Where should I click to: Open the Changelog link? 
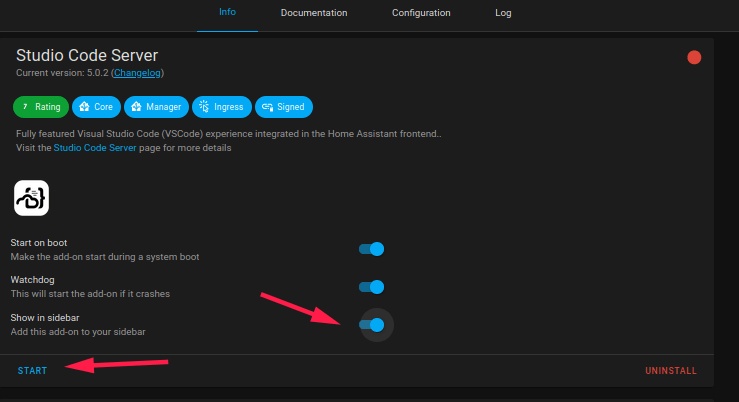point(137,73)
